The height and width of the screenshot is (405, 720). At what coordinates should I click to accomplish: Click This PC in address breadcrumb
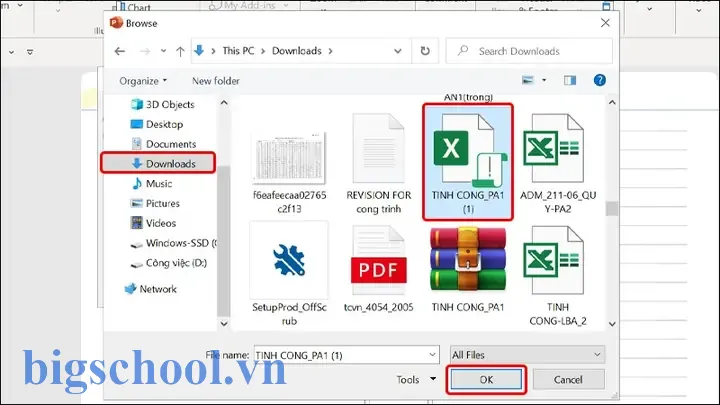[238, 51]
